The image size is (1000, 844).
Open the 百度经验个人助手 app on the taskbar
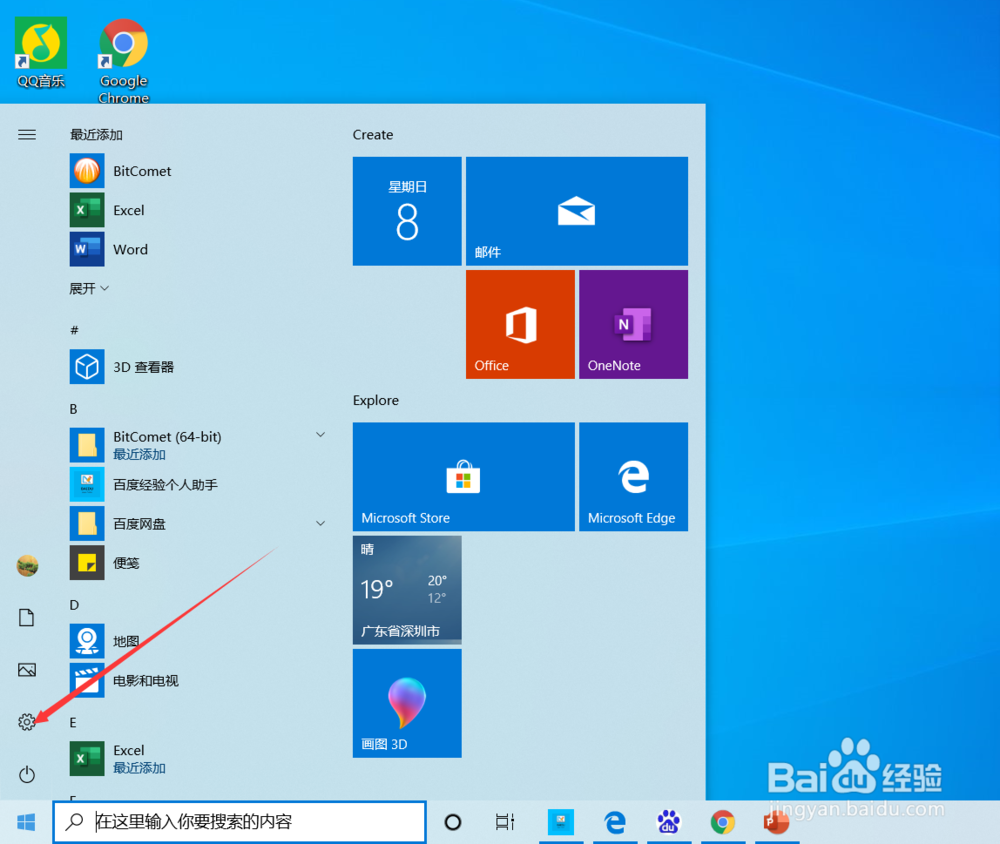561,822
